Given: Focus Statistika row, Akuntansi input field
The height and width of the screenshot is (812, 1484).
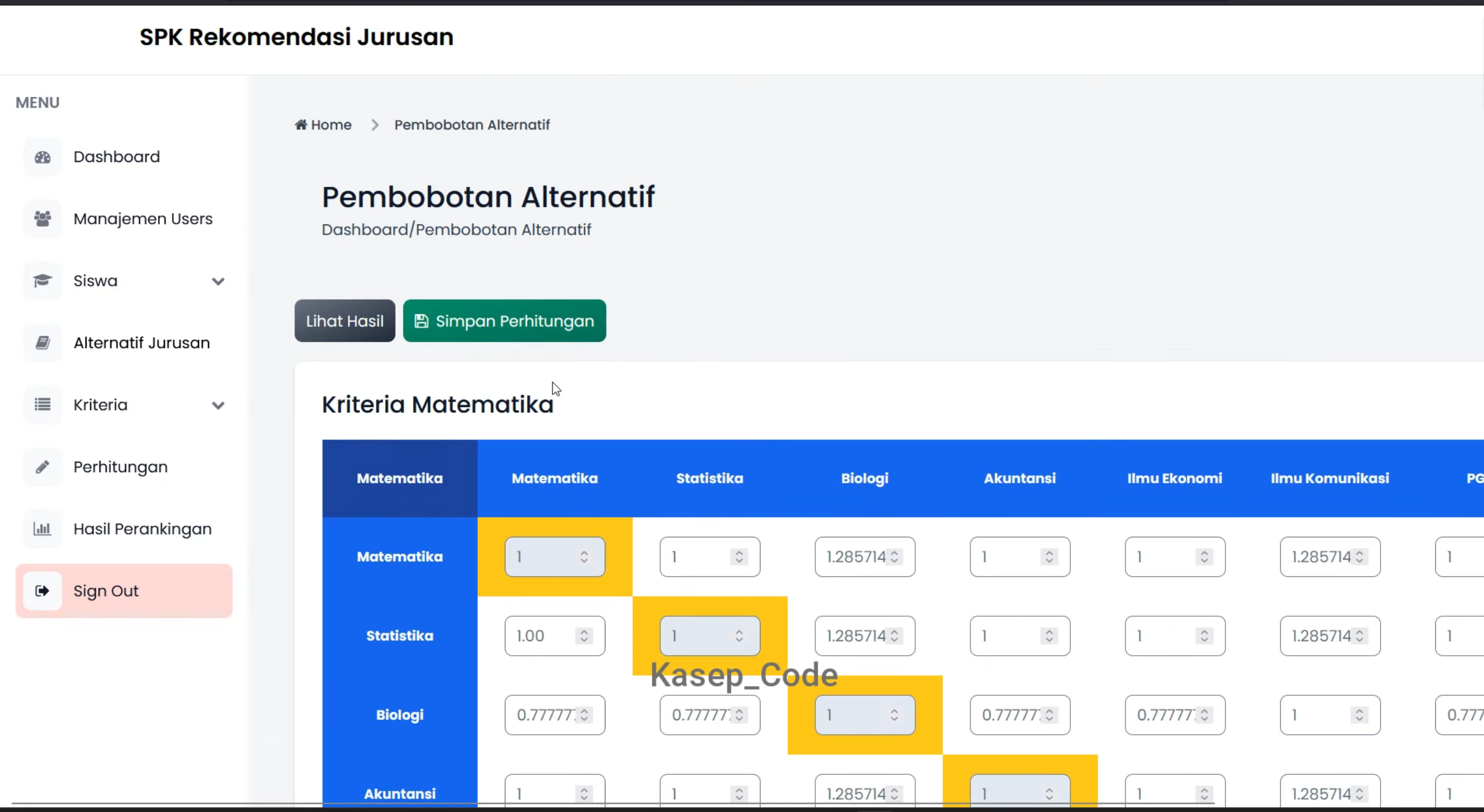Looking at the screenshot, I should (1020, 636).
